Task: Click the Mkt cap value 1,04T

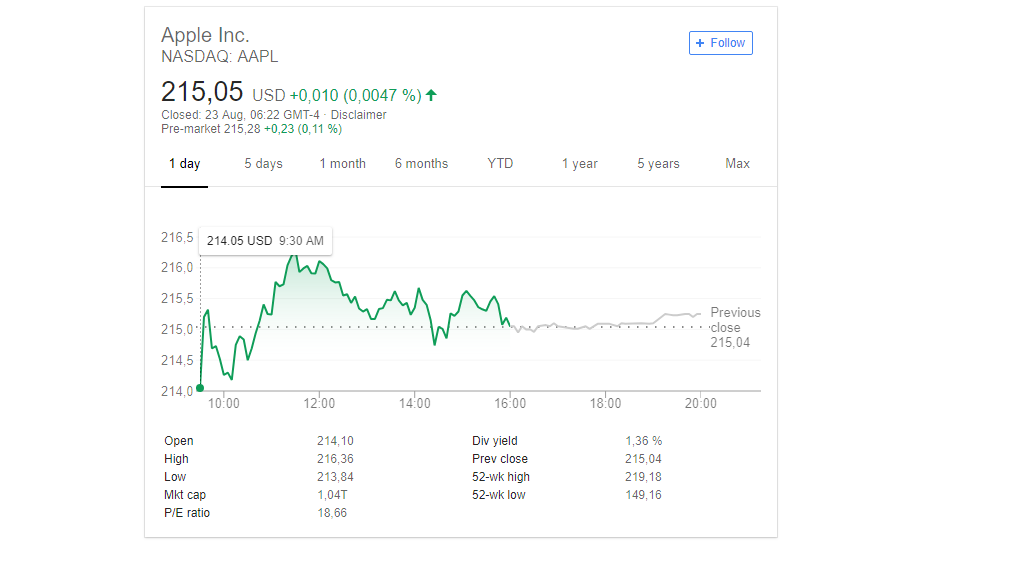Action: [x=332, y=495]
